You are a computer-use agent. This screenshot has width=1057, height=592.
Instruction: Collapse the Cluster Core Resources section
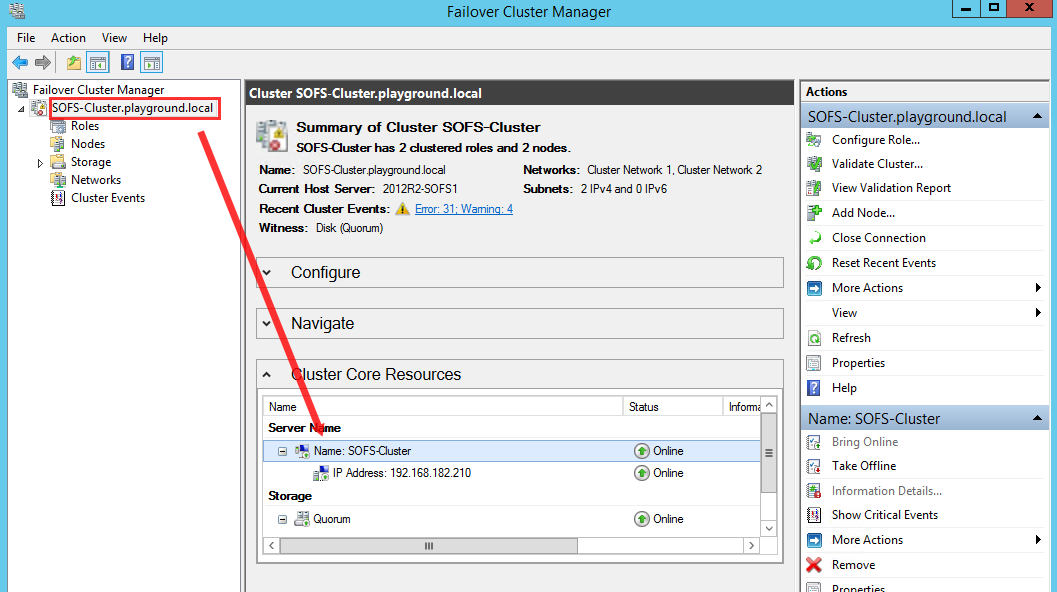coord(267,375)
